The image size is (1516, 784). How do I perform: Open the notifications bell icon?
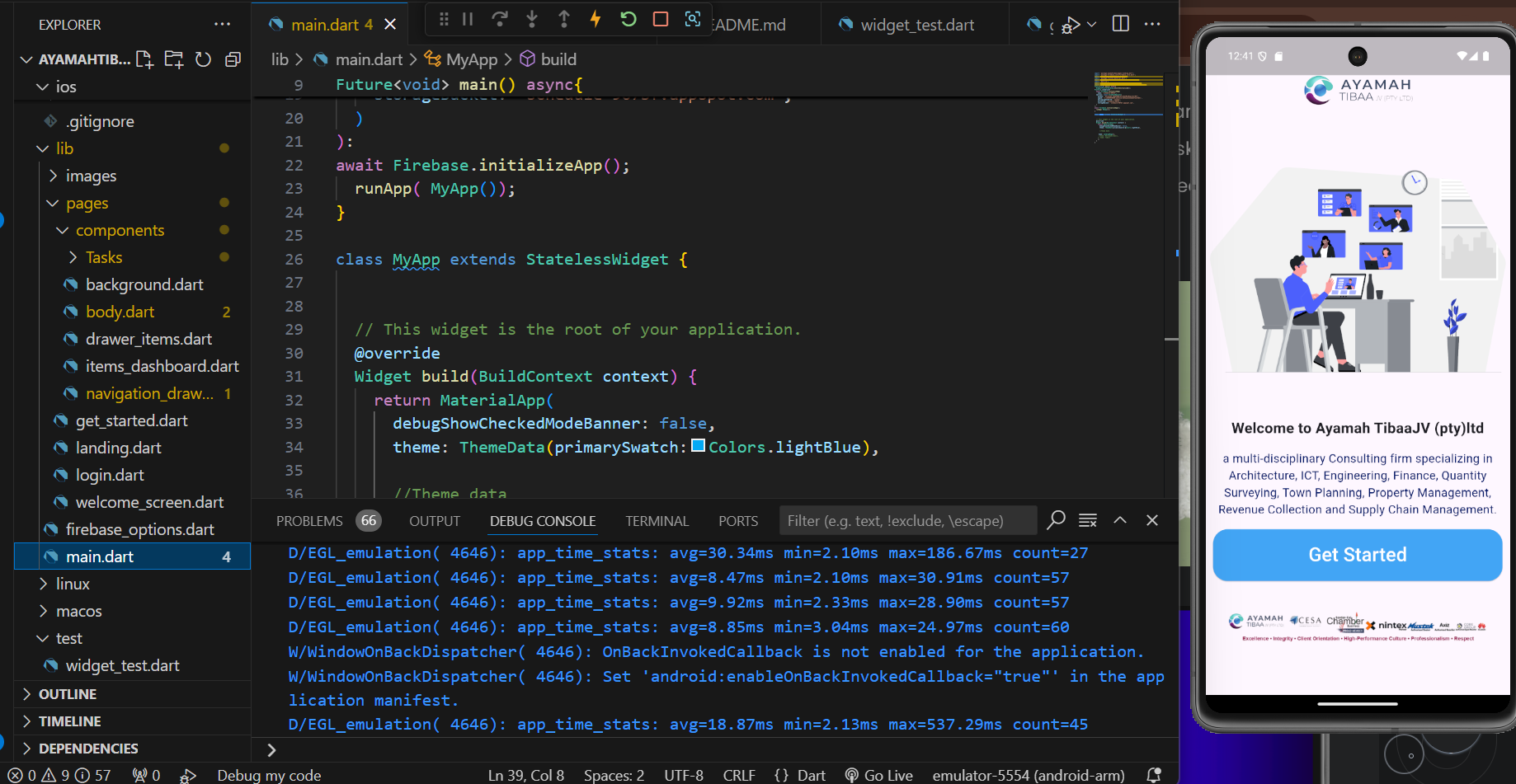pyautogui.click(x=1154, y=775)
